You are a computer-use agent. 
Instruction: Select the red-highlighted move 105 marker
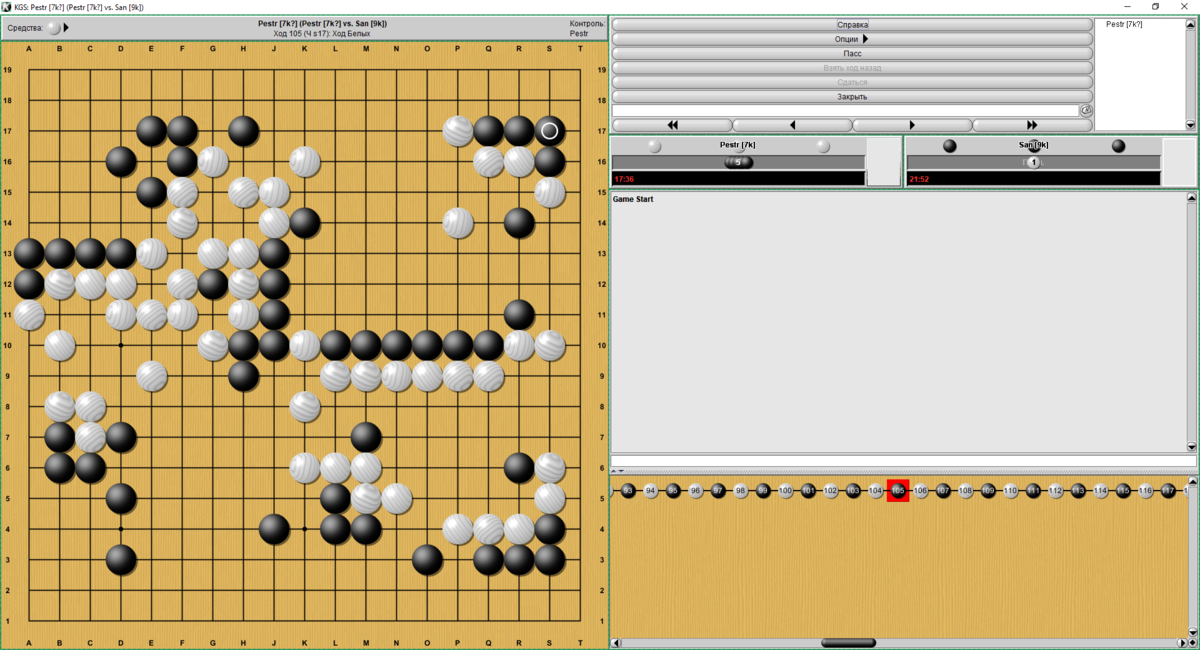[x=897, y=492]
